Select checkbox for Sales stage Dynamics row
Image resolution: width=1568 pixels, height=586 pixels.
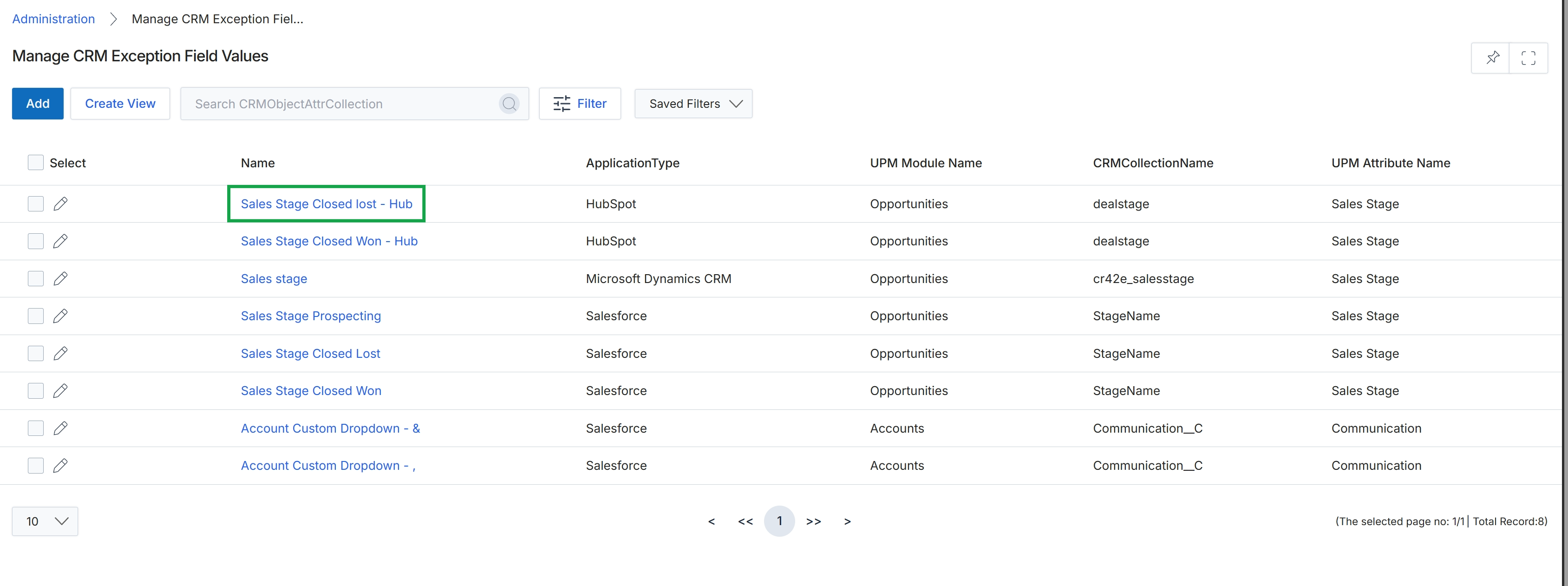pyautogui.click(x=36, y=278)
